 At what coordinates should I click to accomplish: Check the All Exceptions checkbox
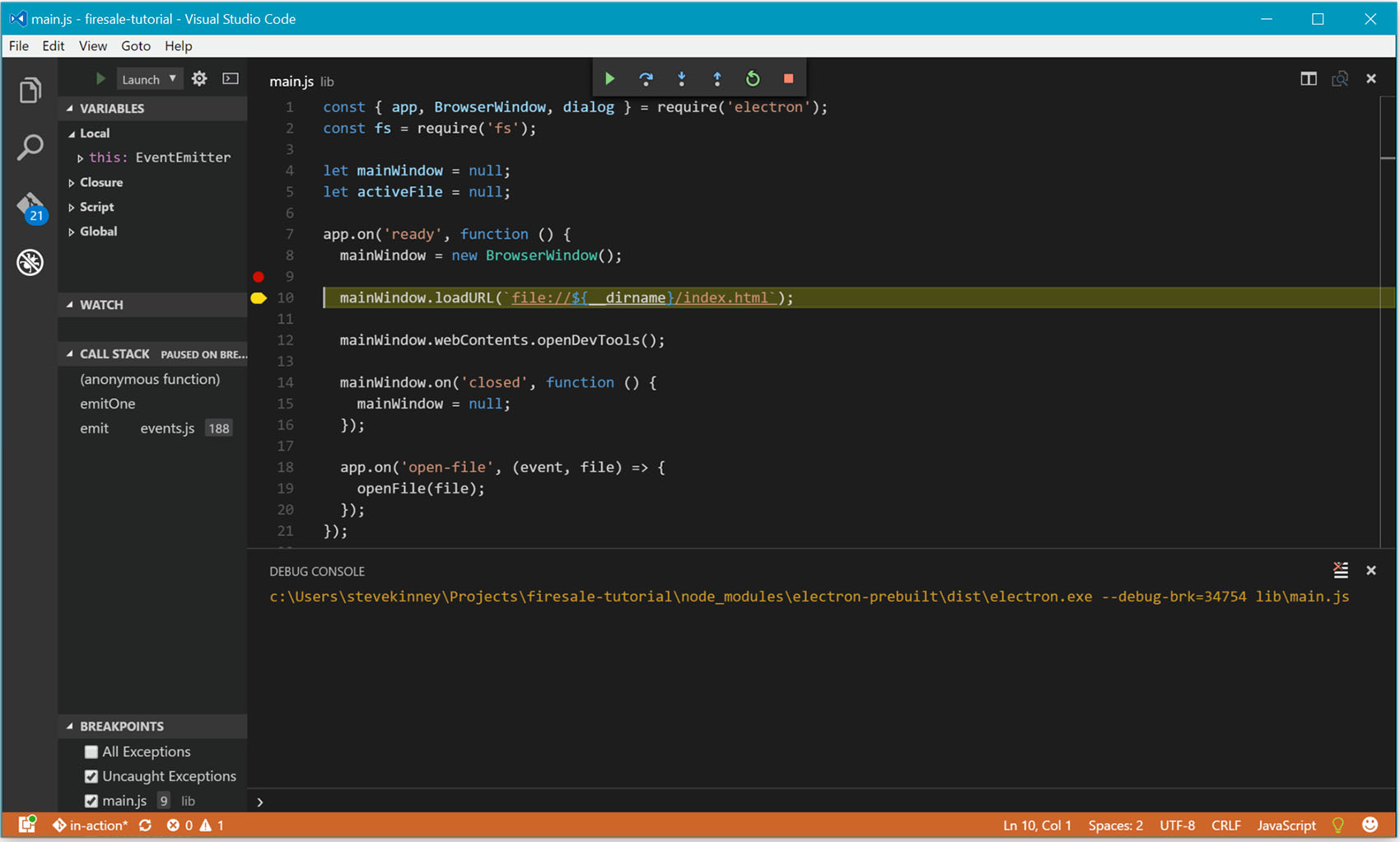click(x=91, y=751)
